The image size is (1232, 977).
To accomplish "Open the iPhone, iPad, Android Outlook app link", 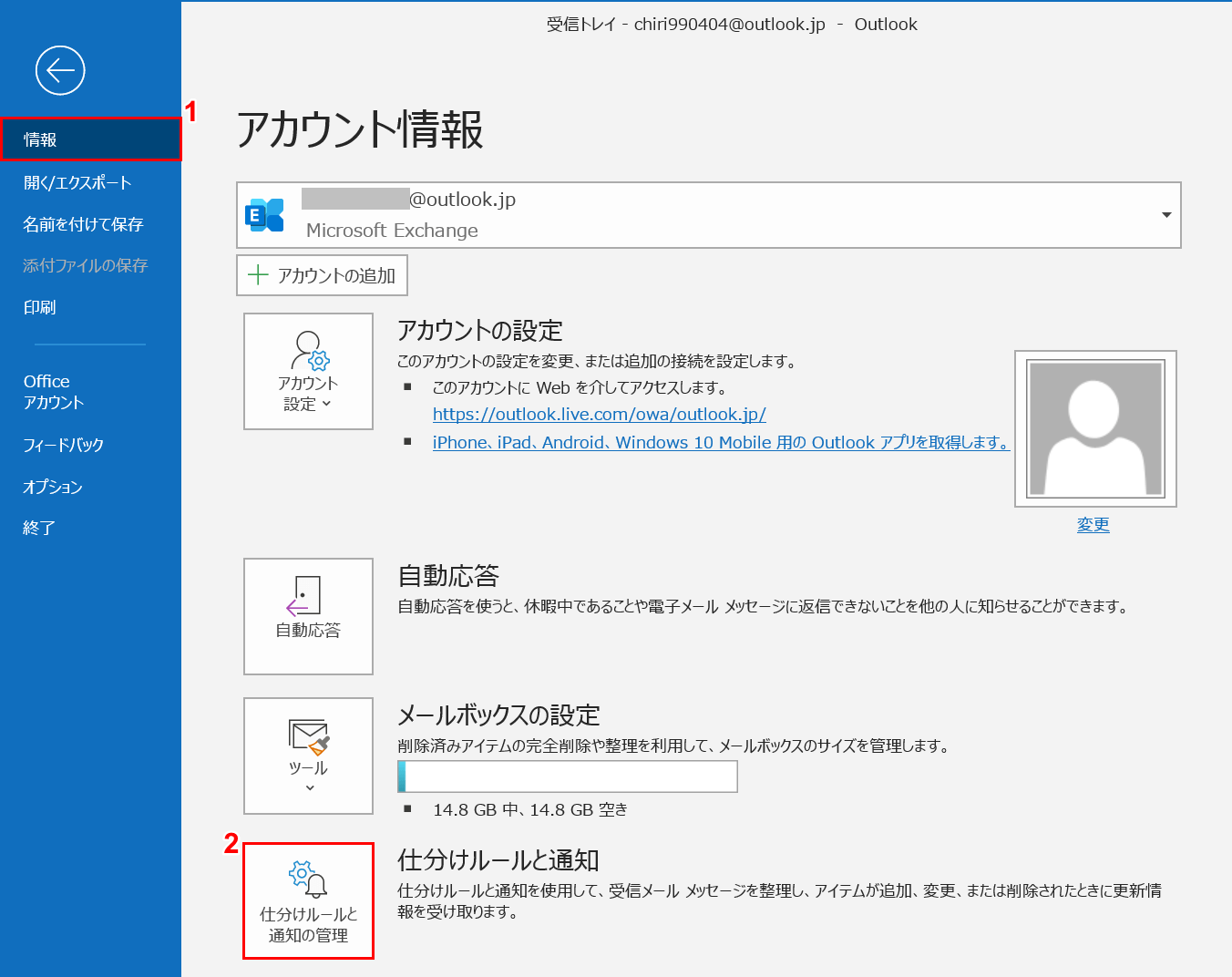I will (x=721, y=442).
